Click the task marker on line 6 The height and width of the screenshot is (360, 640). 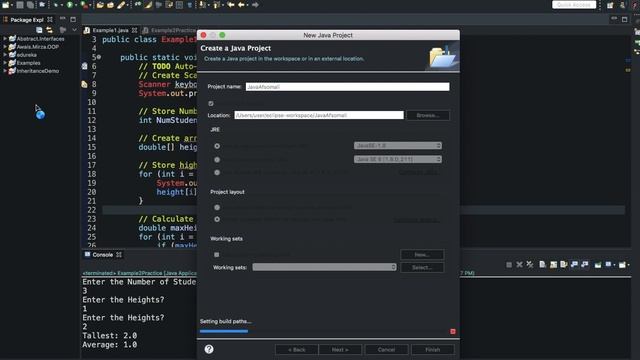(x=84, y=66)
